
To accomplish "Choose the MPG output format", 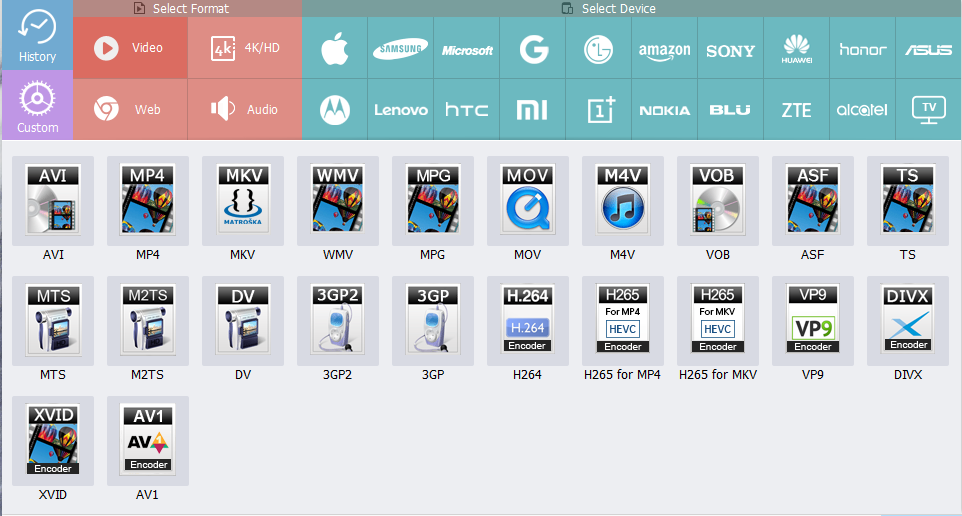I will tap(433, 201).
